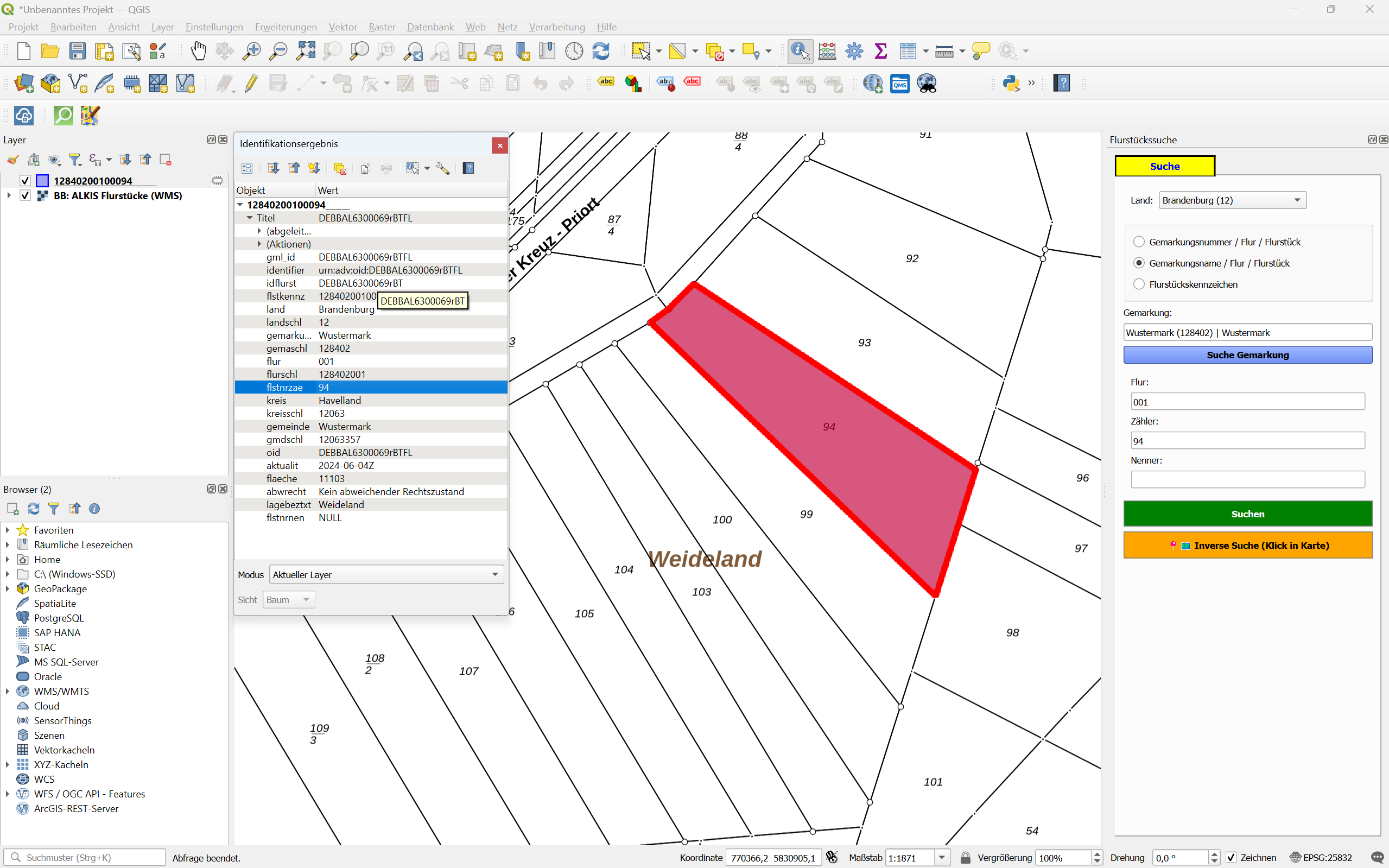The width and height of the screenshot is (1389, 868).
Task: Open the Projekt menu
Action: pos(23,27)
